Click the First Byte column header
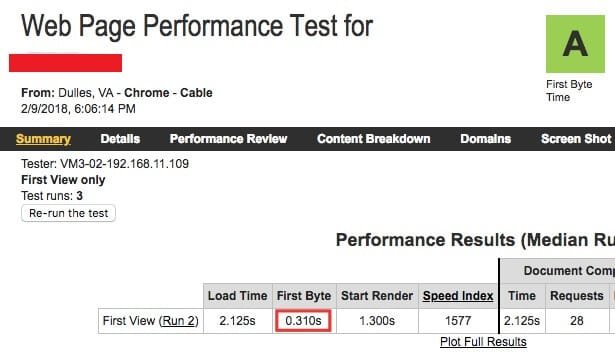Screen dimensions: 615x360 [304, 296]
